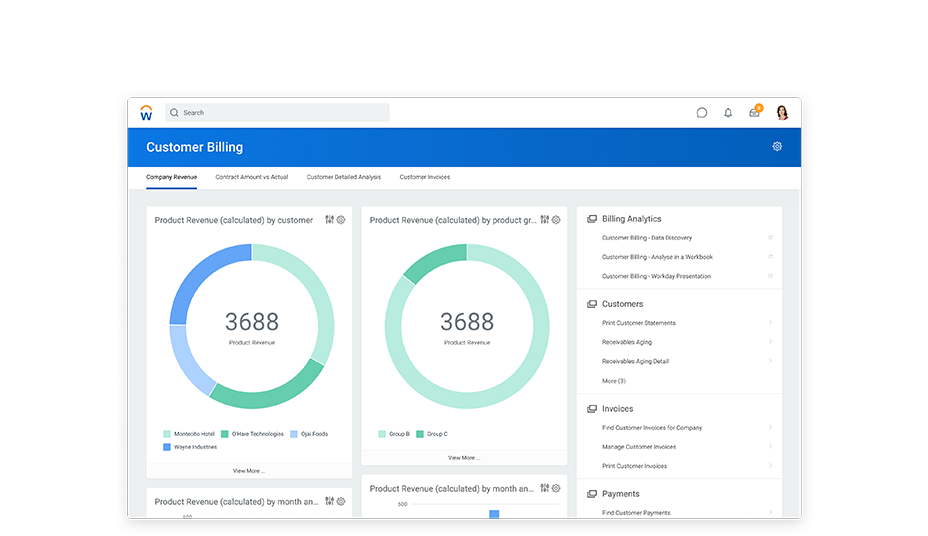This screenshot has height=536, width=928.
Task: Open the chat bubble icon
Action: click(x=701, y=112)
